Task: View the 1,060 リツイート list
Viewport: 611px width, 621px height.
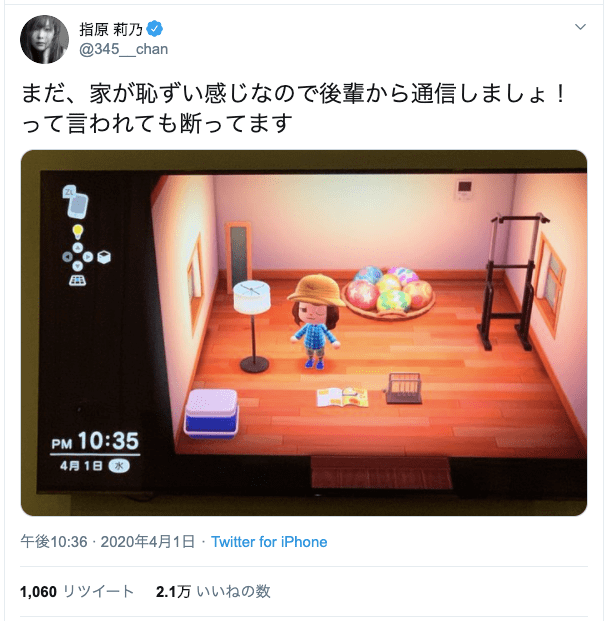Action: (77, 591)
